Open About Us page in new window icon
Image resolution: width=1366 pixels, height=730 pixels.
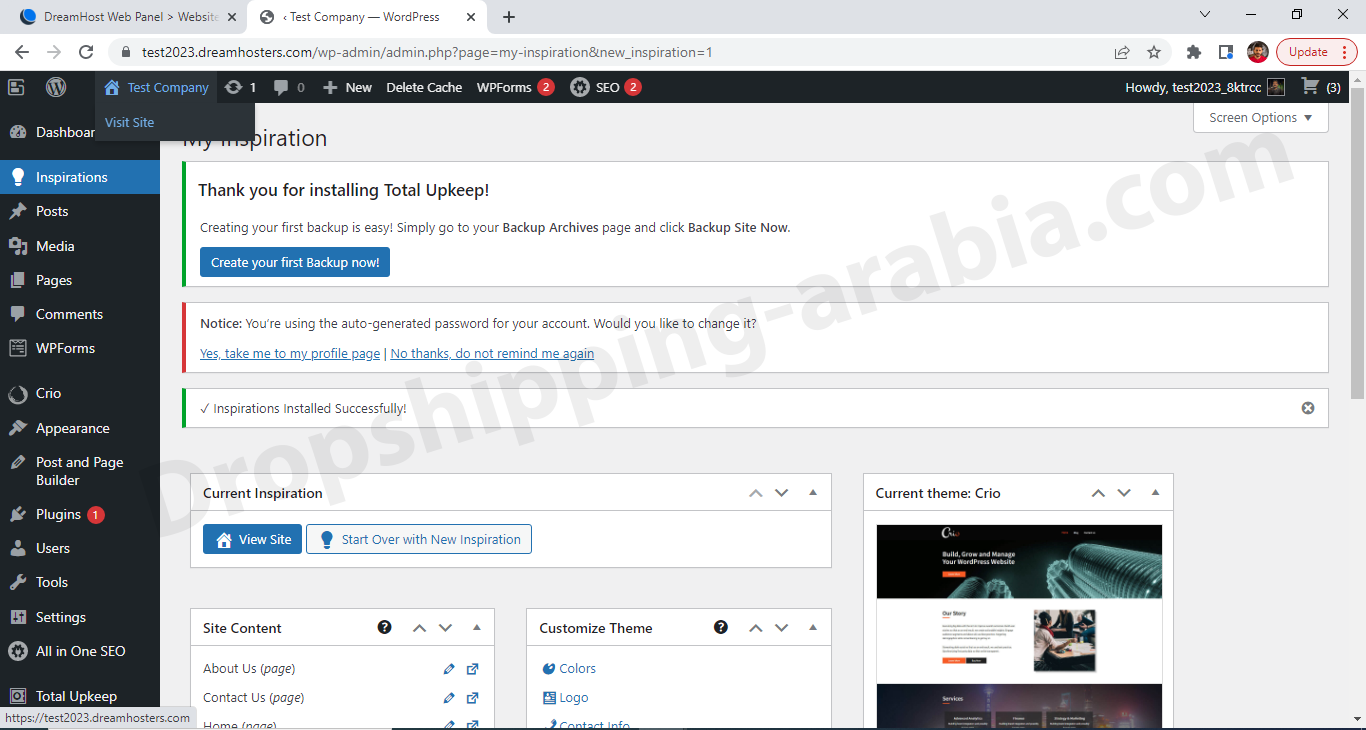pyautogui.click(x=473, y=669)
